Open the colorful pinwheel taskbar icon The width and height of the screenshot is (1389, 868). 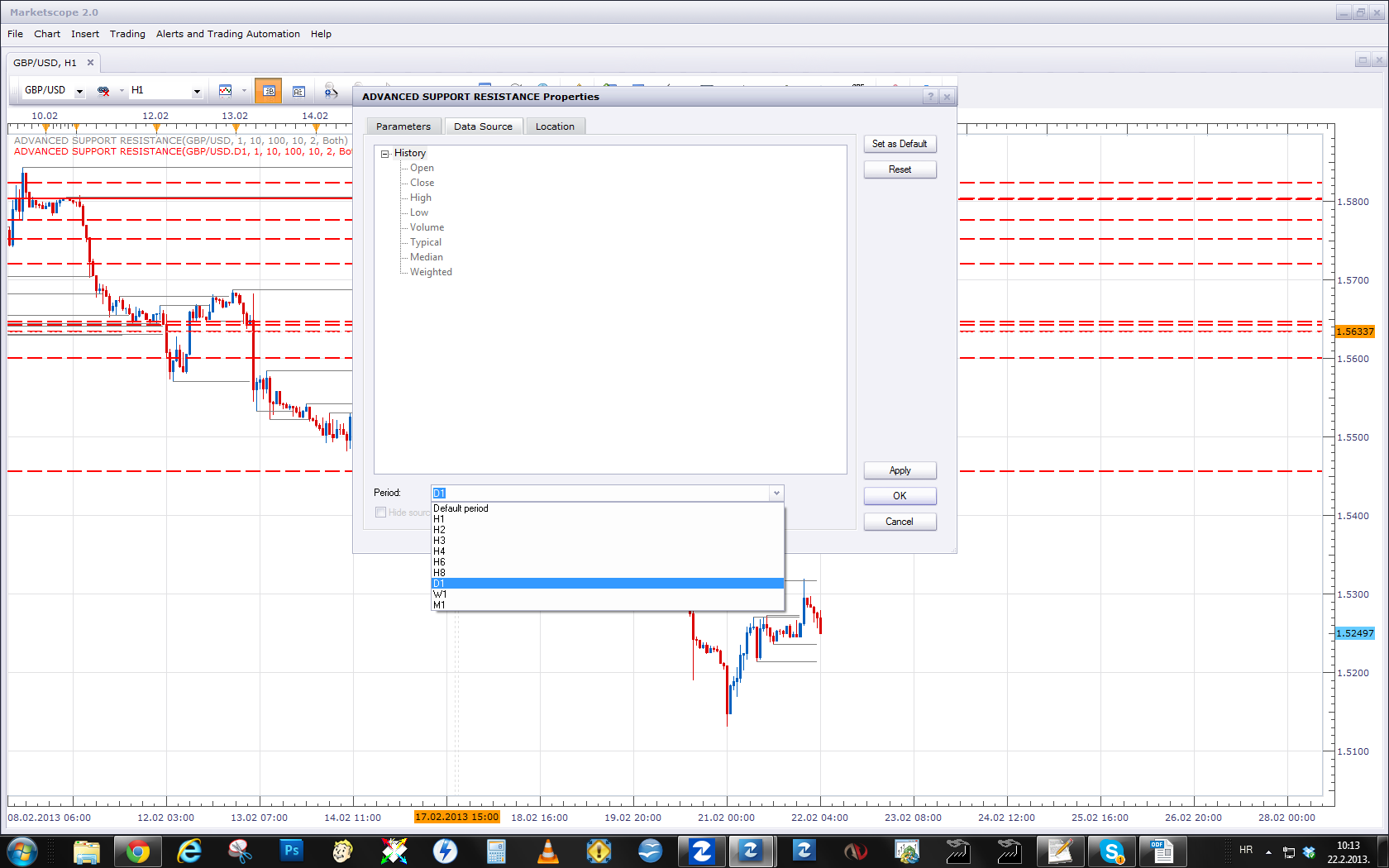click(394, 851)
